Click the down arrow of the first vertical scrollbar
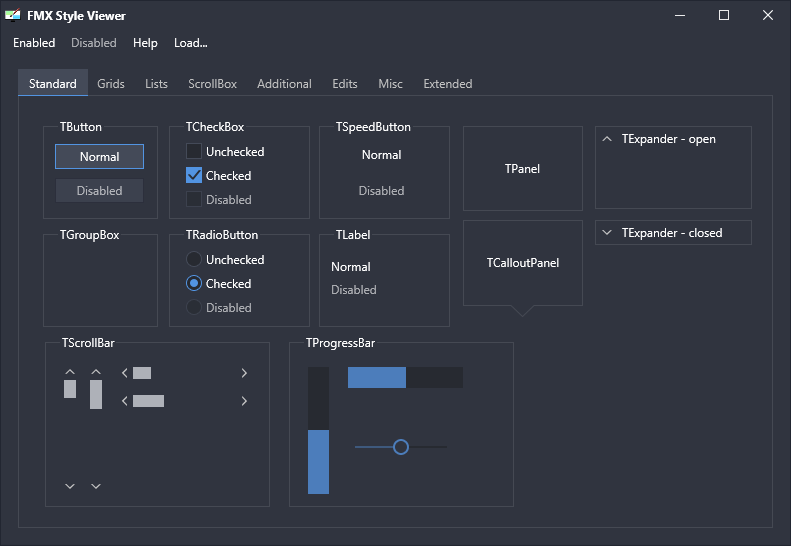791x546 pixels. [x=70, y=486]
